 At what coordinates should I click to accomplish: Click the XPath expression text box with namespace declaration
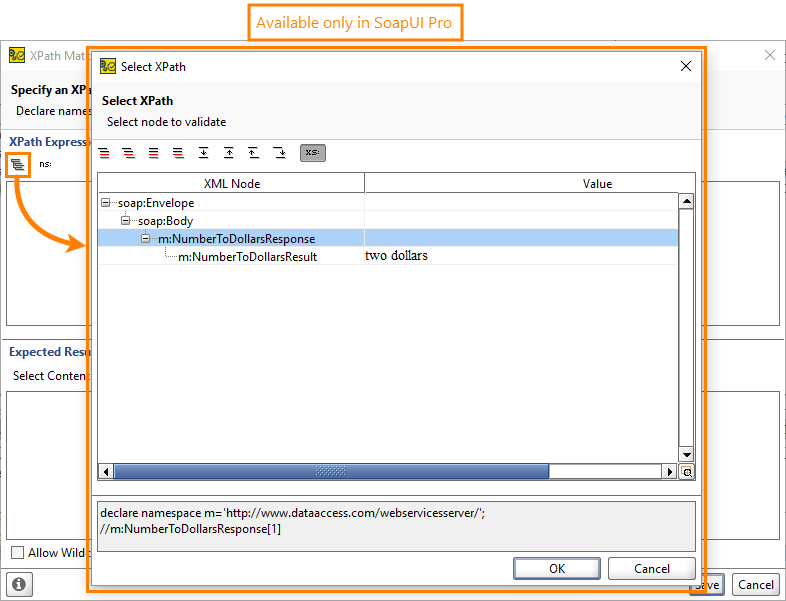[x=397, y=526]
